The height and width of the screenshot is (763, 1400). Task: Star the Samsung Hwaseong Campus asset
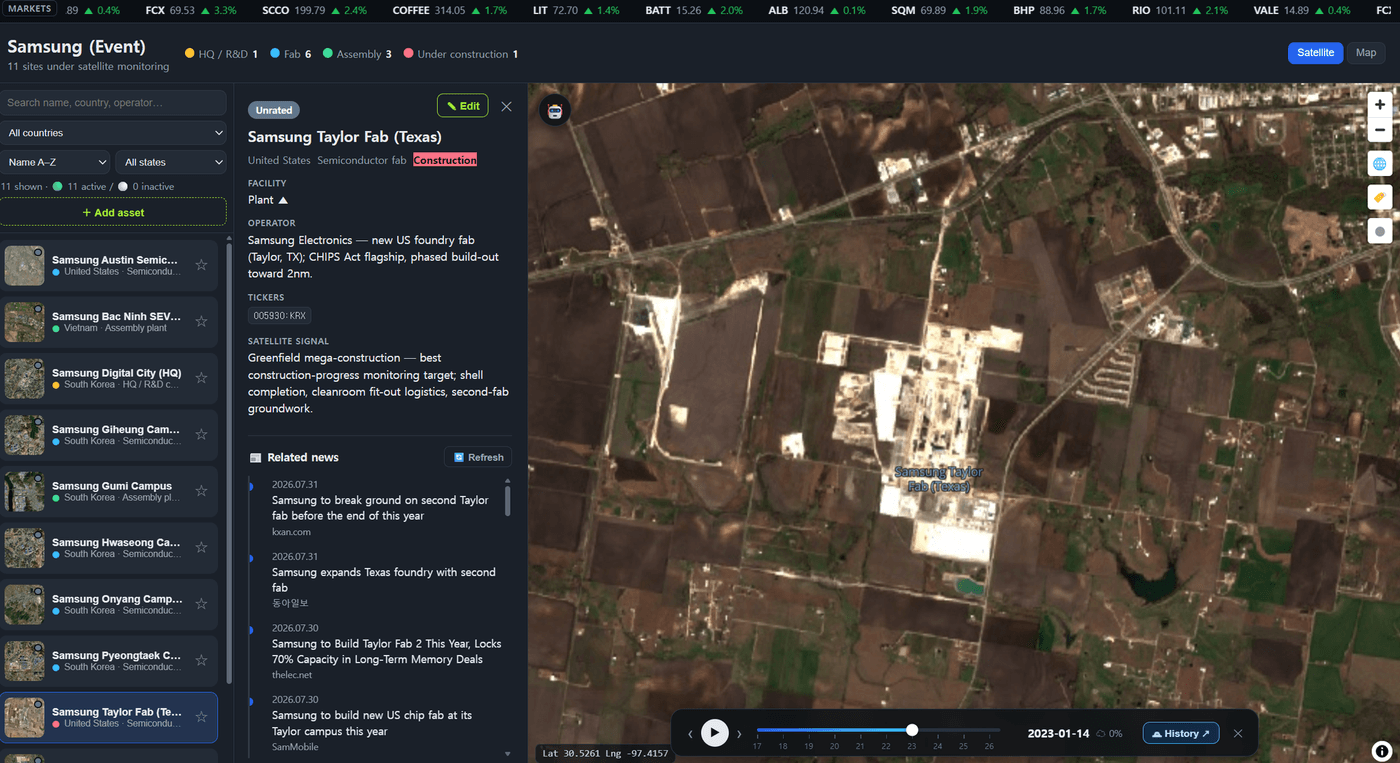point(201,547)
